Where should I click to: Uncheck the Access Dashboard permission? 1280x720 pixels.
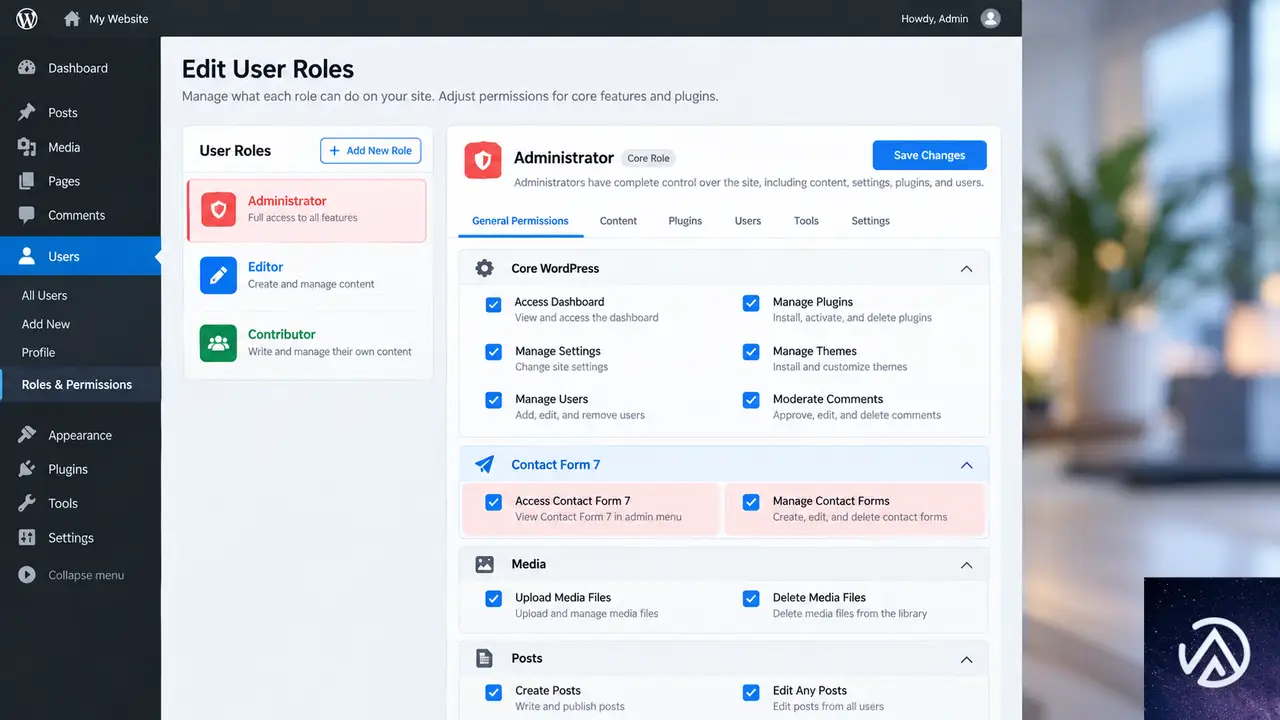(x=493, y=304)
